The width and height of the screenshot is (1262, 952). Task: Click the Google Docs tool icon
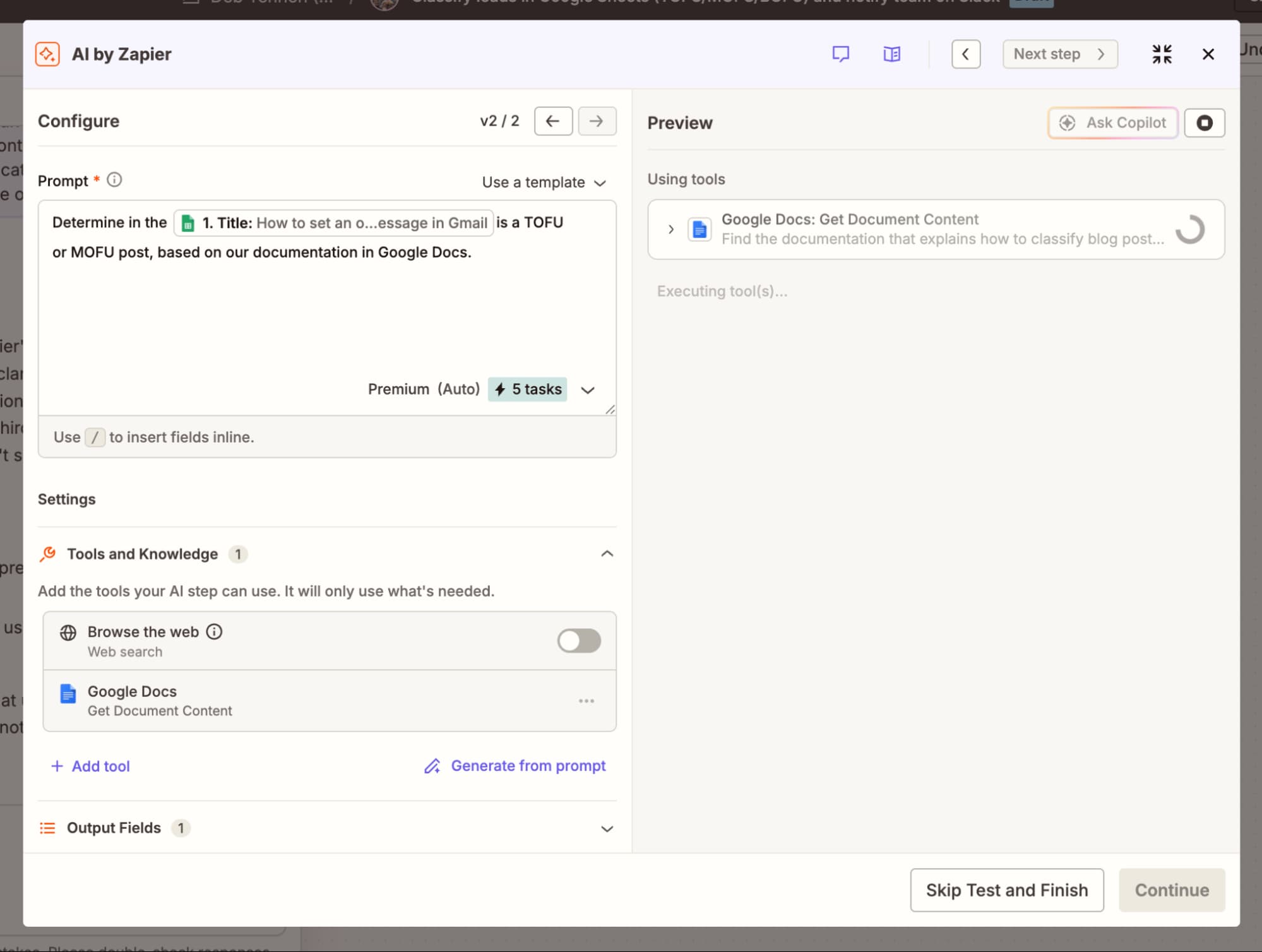(x=68, y=693)
